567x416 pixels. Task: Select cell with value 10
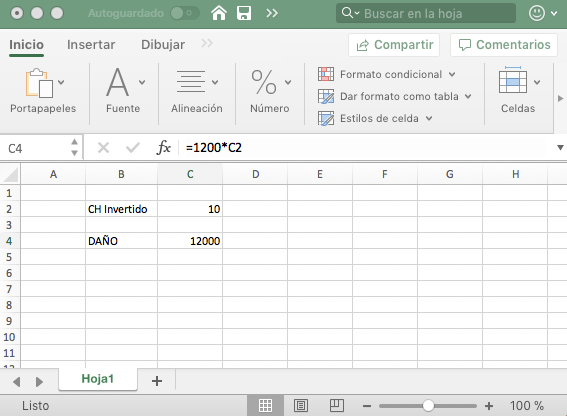pos(190,209)
